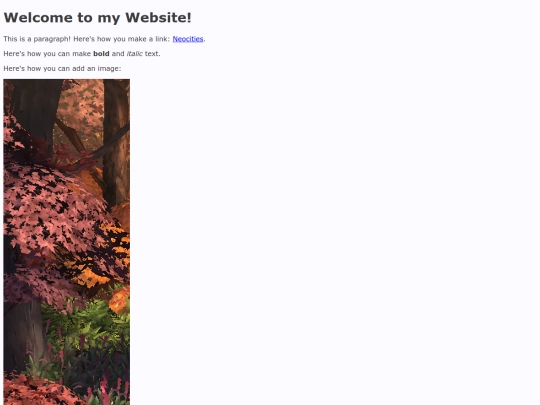
Task: Click the bold word "bold"
Action: click(101, 54)
